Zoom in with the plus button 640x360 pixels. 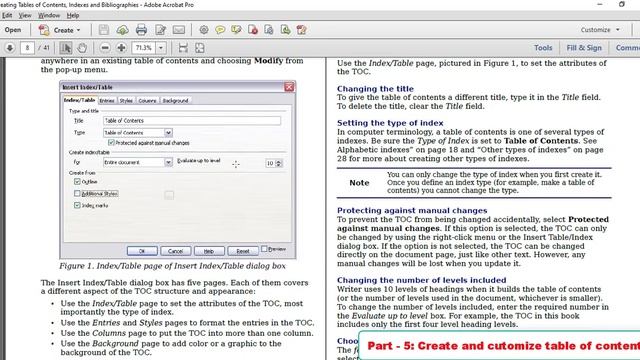[x=121, y=48]
